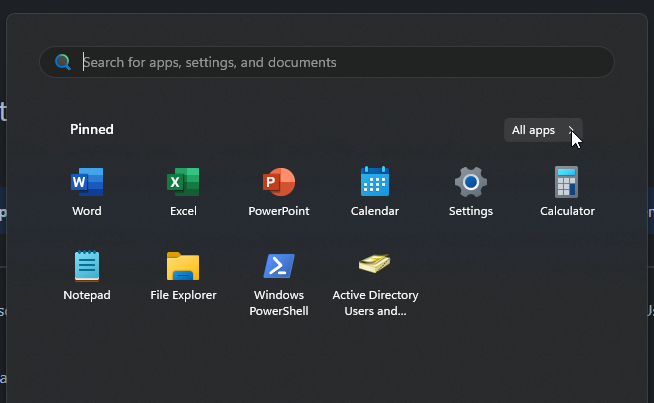654x403 pixels.
Task: Click the "Active Directory Users and..." text label
Action: click(x=375, y=303)
